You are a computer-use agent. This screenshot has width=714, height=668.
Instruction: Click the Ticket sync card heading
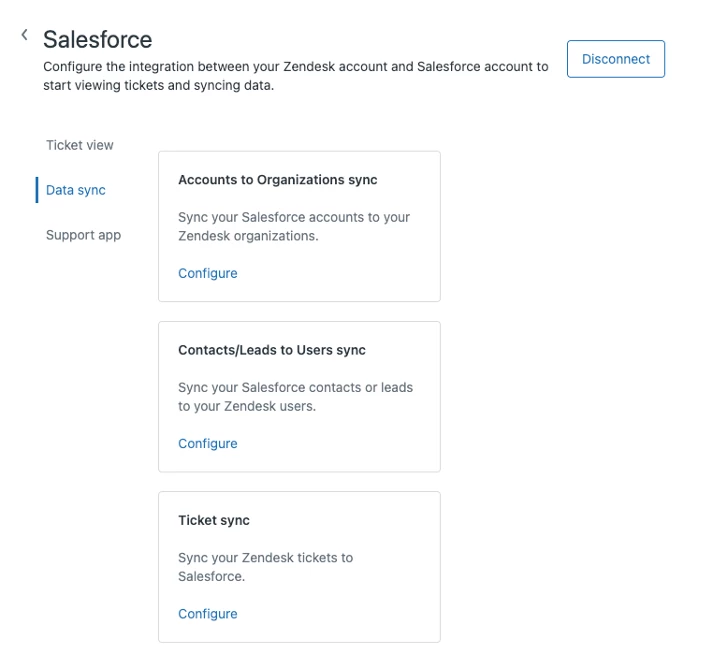214,520
